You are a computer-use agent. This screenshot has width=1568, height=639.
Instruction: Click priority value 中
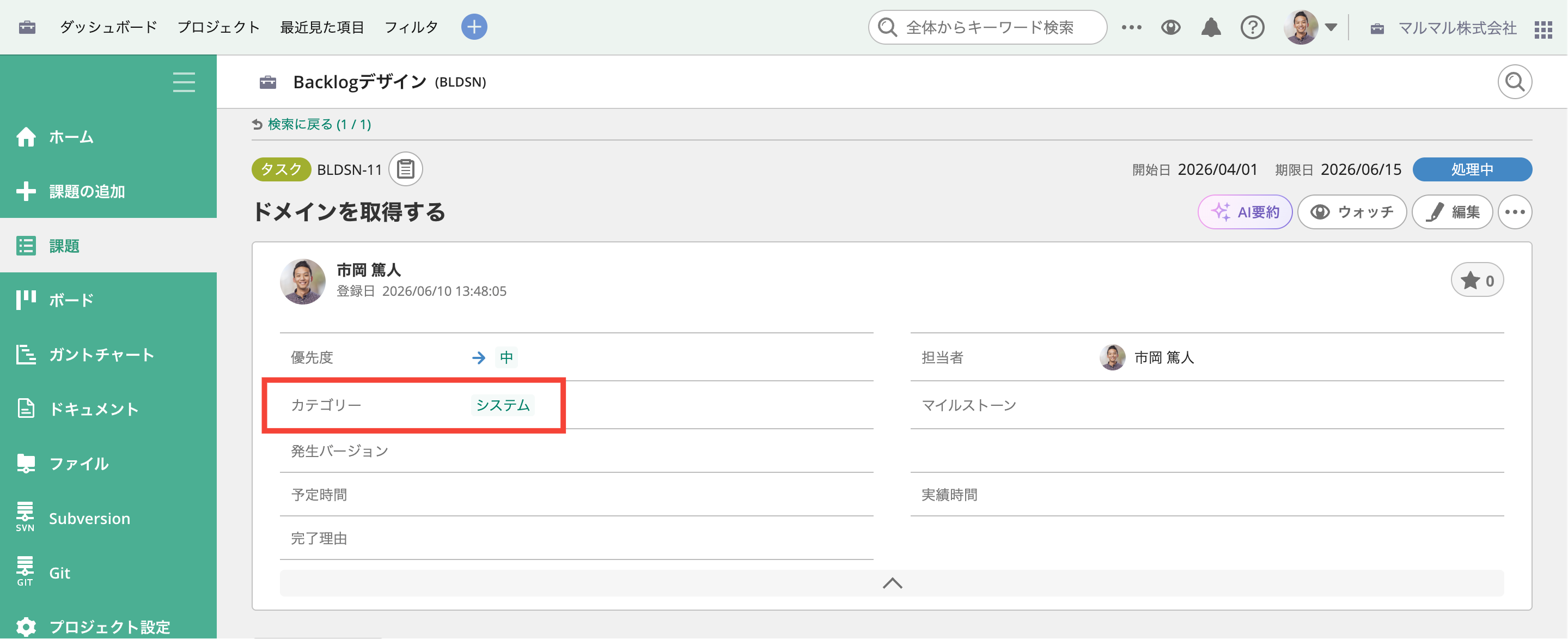tap(507, 357)
